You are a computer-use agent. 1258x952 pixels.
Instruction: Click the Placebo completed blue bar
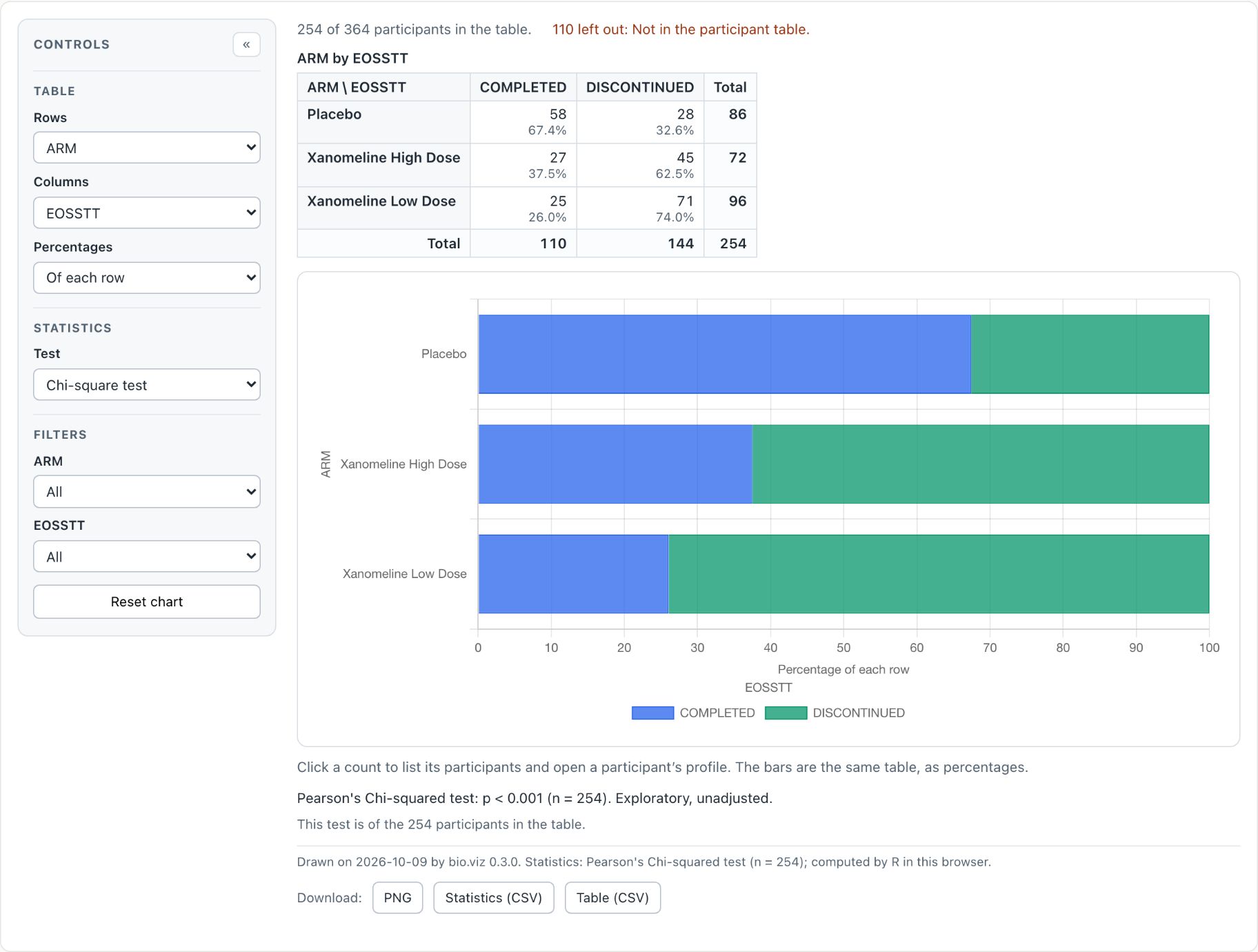tap(724, 355)
